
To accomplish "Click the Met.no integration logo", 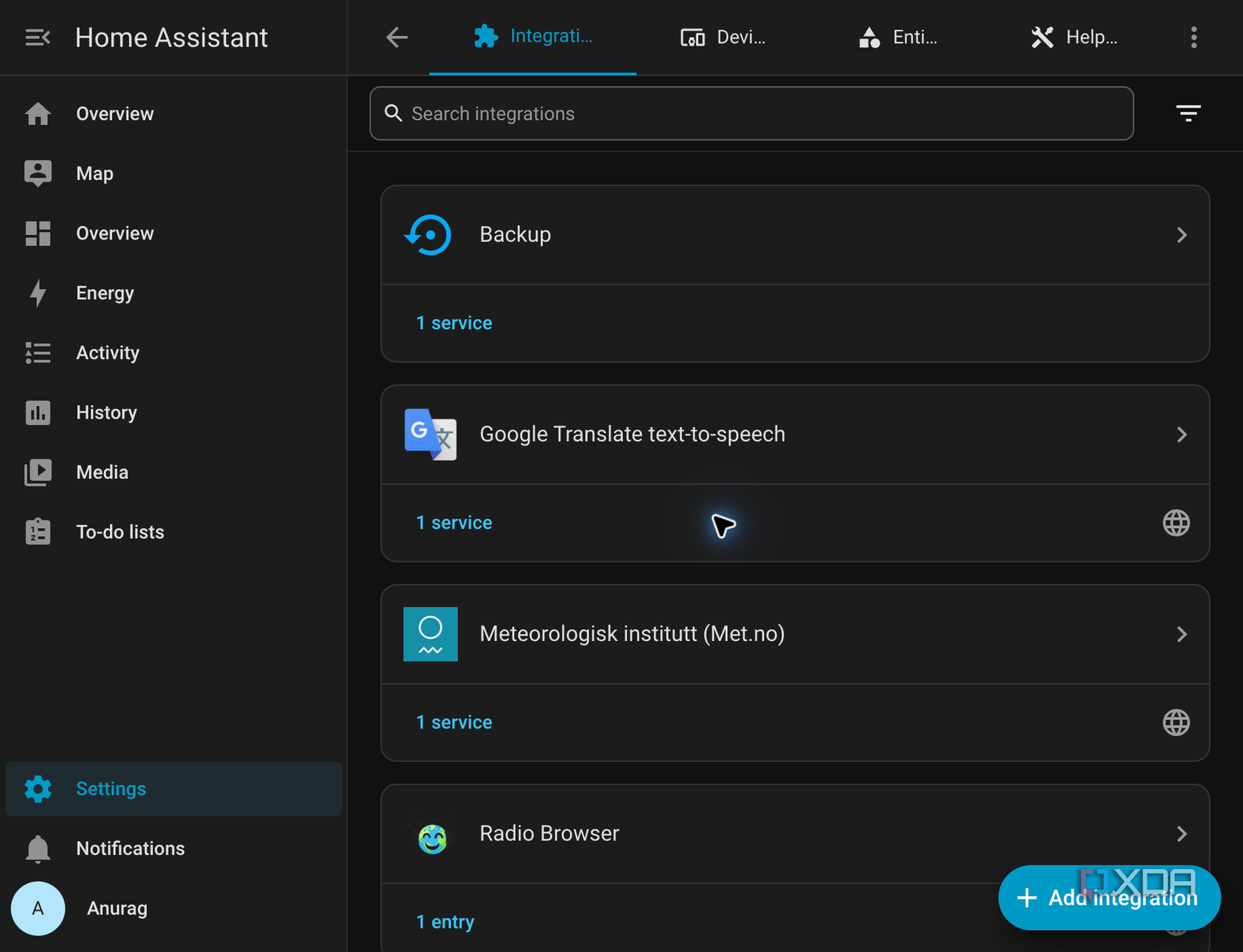I will [x=430, y=634].
